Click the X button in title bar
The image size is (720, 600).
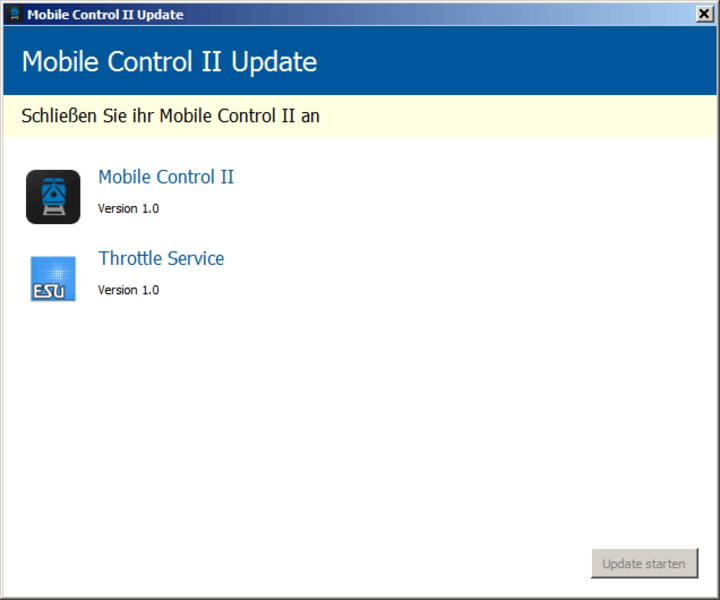(x=704, y=14)
